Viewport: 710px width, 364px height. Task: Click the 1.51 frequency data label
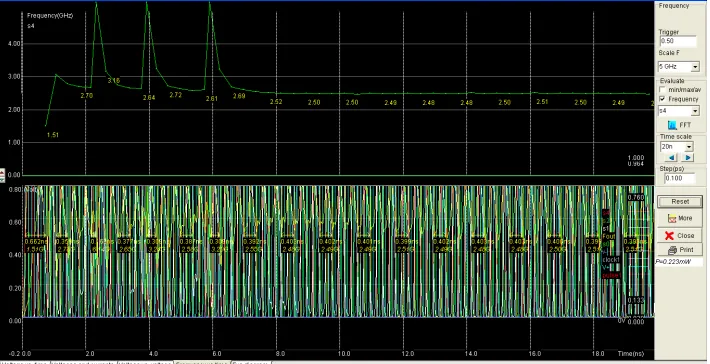tap(53, 135)
